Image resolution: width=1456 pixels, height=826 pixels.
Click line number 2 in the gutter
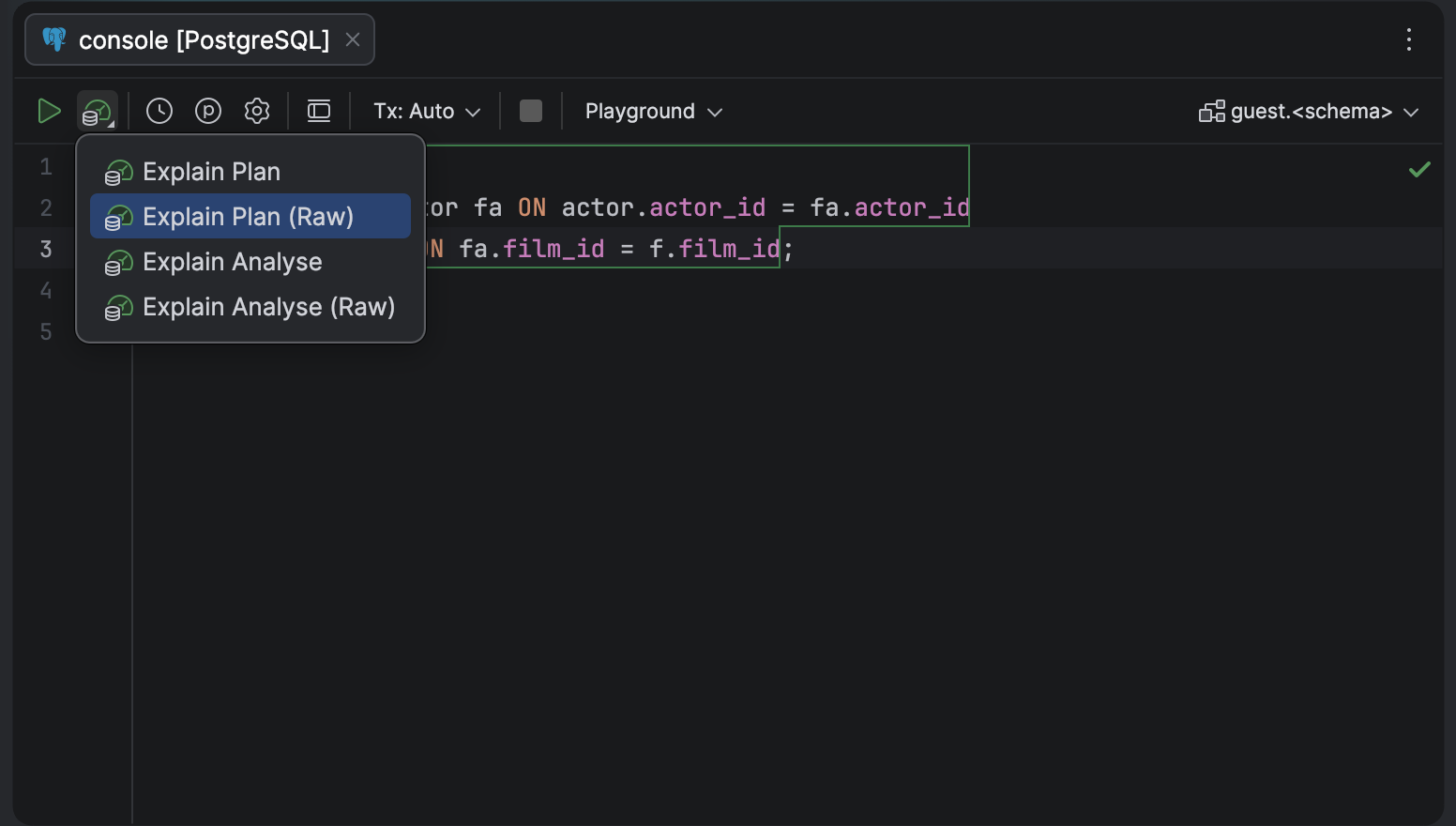coord(46,208)
